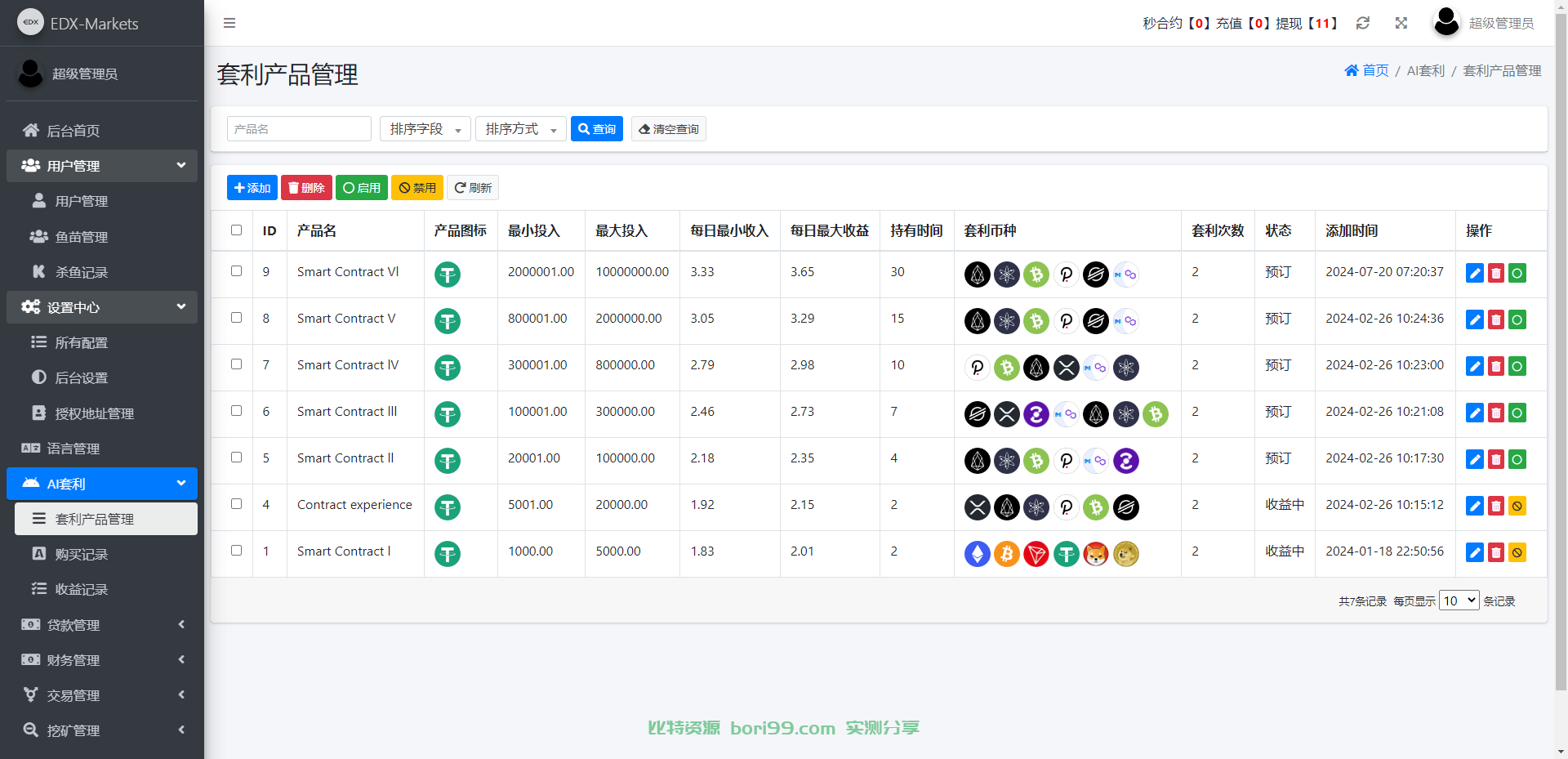The width and height of the screenshot is (1568, 759).
Task: Open 杀鱼记录 sidebar item
Action: click(x=106, y=272)
